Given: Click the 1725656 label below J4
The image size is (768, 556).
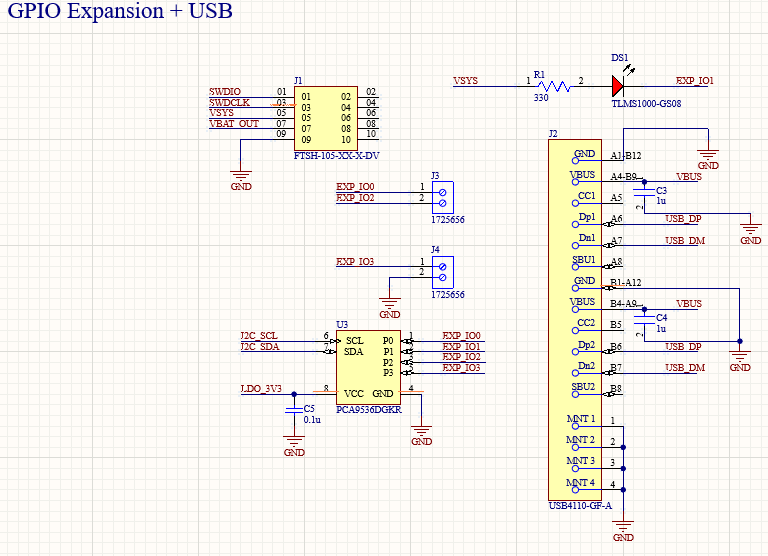Looking at the screenshot, I should coord(448,294).
